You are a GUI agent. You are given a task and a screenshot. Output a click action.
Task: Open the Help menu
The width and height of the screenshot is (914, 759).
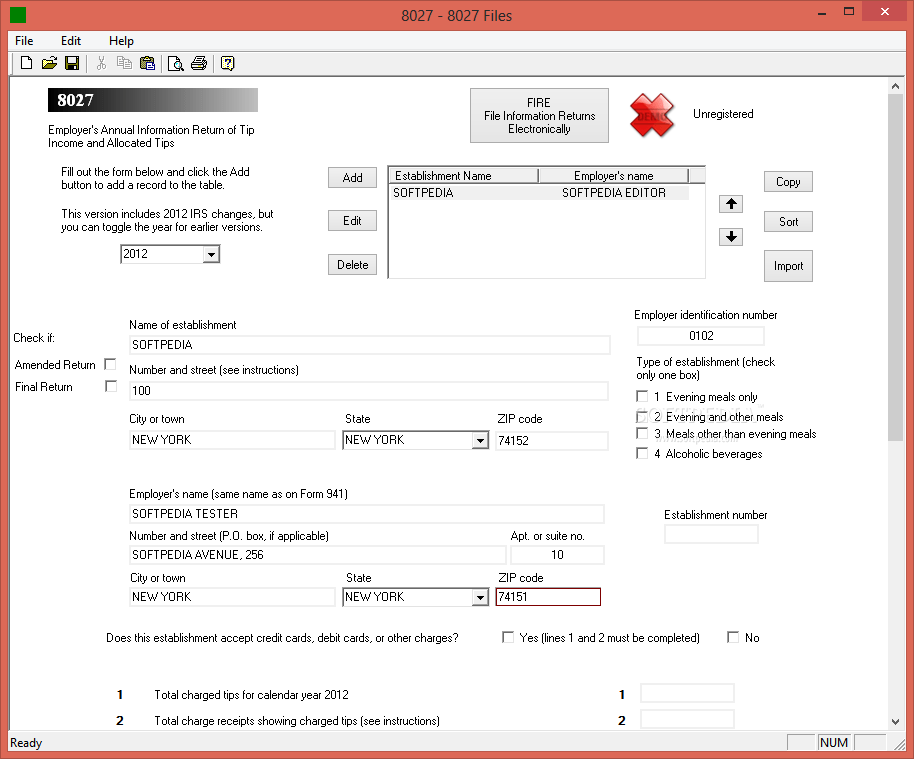[121, 41]
